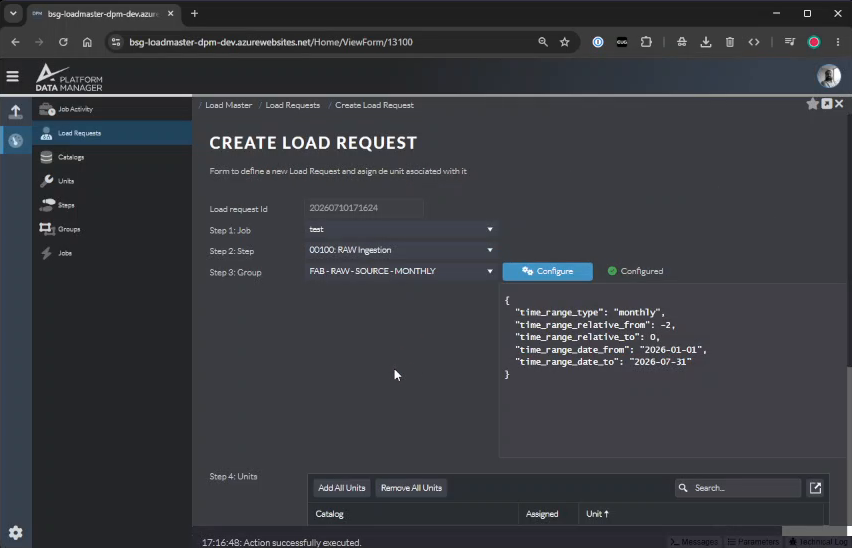This screenshot has width=852, height=548.
Task: Click the blue circle password extension icon
Action: 598,42
